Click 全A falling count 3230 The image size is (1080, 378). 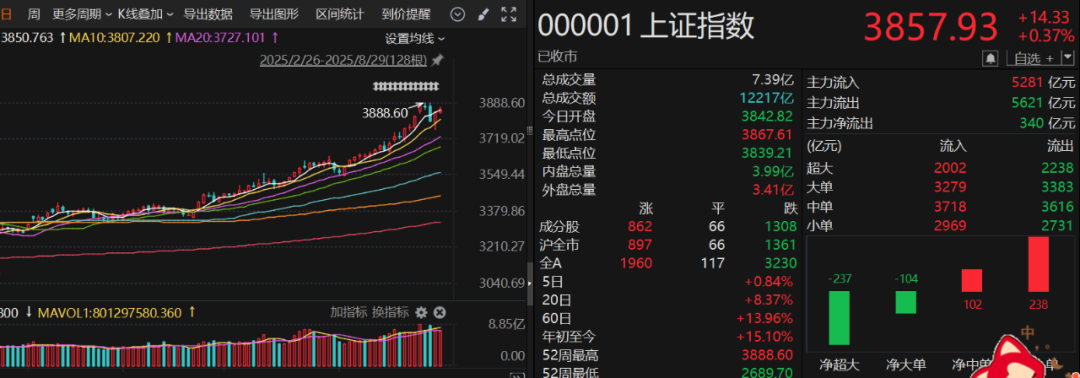coord(781,263)
